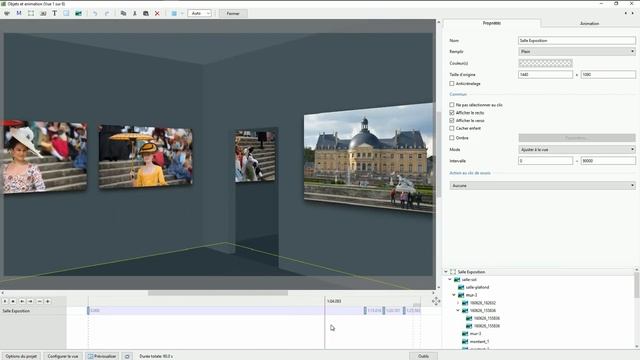Screen dimensions: 640x360
Task: Collapse the salle-sol tree node
Action: tap(450, 280)
